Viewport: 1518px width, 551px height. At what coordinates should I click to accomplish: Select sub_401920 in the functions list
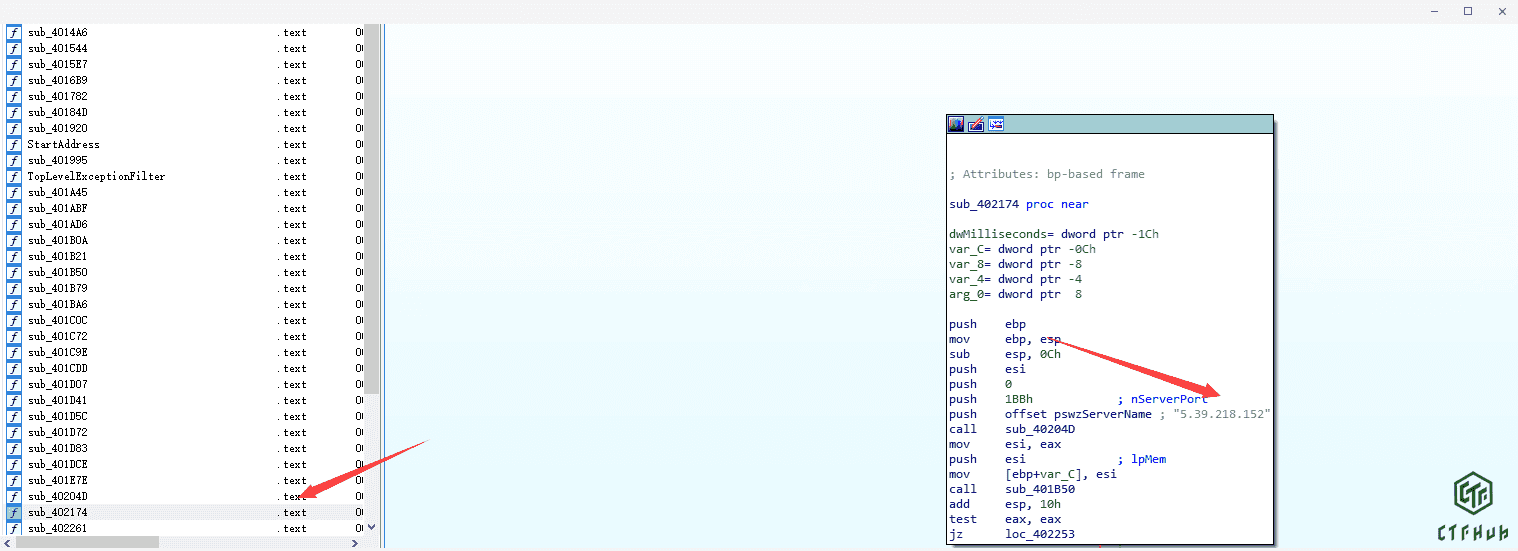pyautogui.click(x=58, y=129)
